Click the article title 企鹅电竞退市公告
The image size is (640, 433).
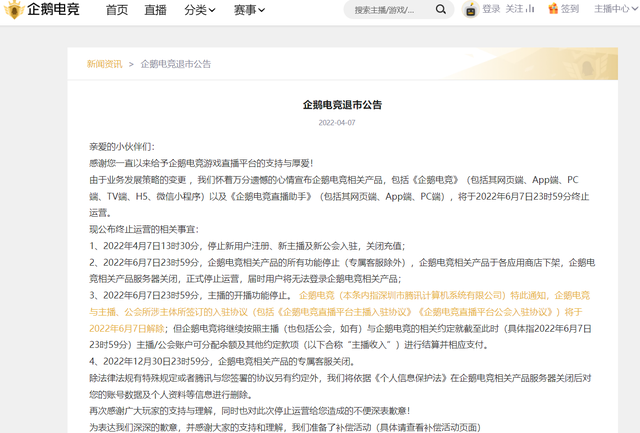(x=342, y=105)
